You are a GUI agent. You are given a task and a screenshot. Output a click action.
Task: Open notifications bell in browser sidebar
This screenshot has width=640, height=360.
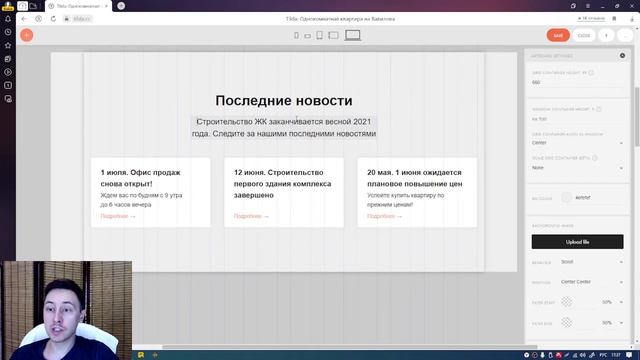coord(8,19)
